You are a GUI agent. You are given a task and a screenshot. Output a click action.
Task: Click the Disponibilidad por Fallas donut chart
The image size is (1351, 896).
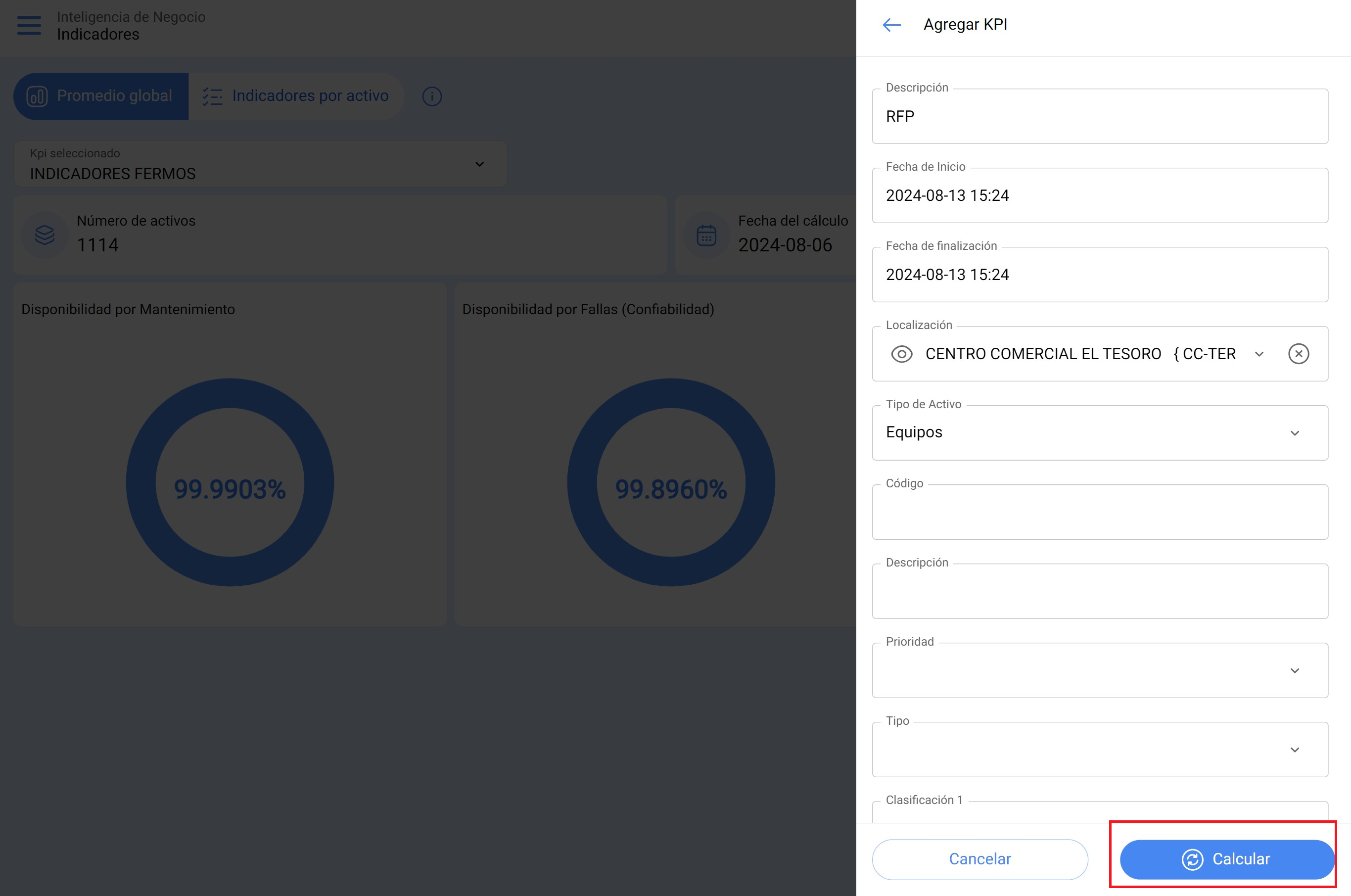[x=671, y=482]
